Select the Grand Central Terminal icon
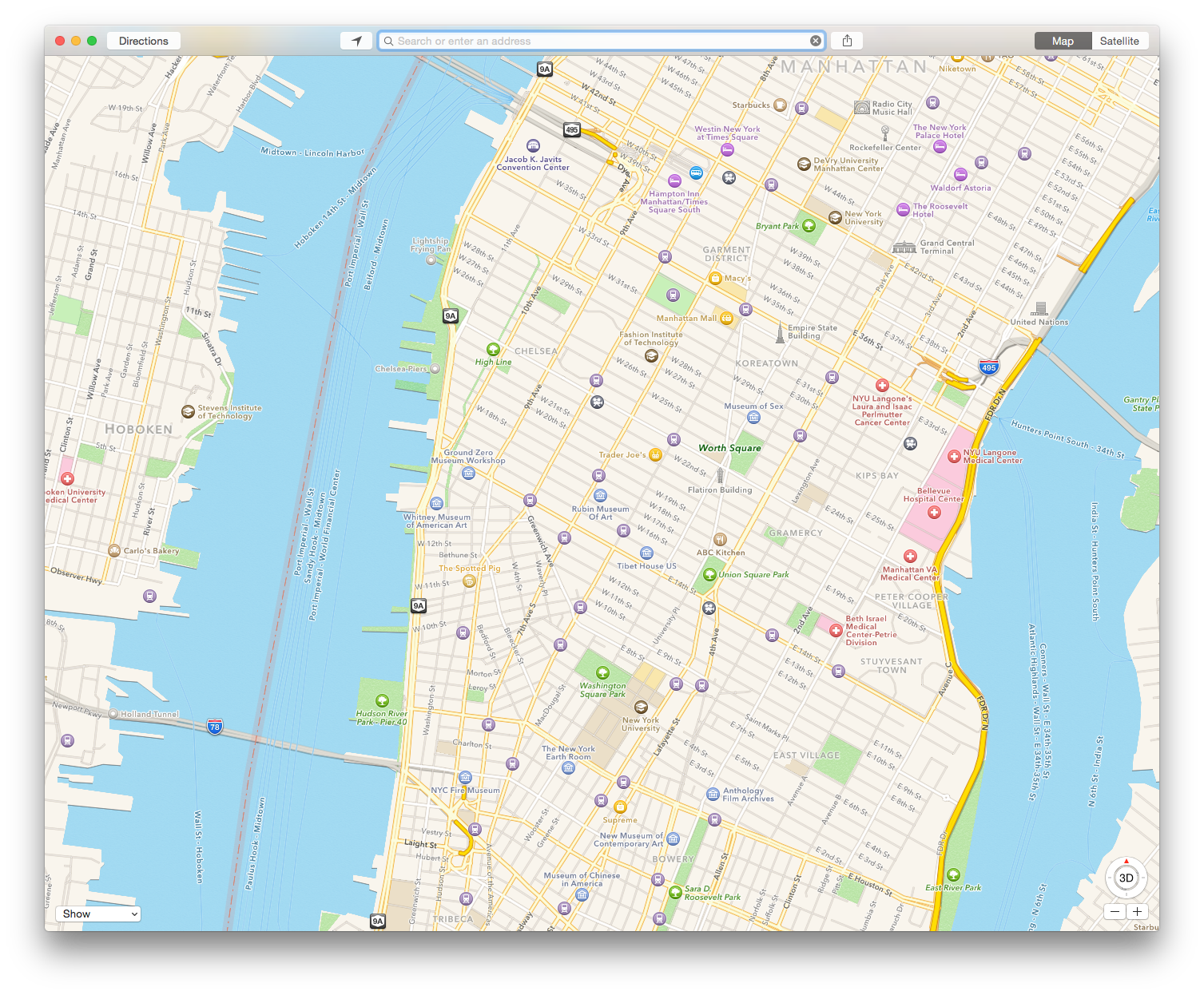 pyautogui.click(x=904, y=247)
